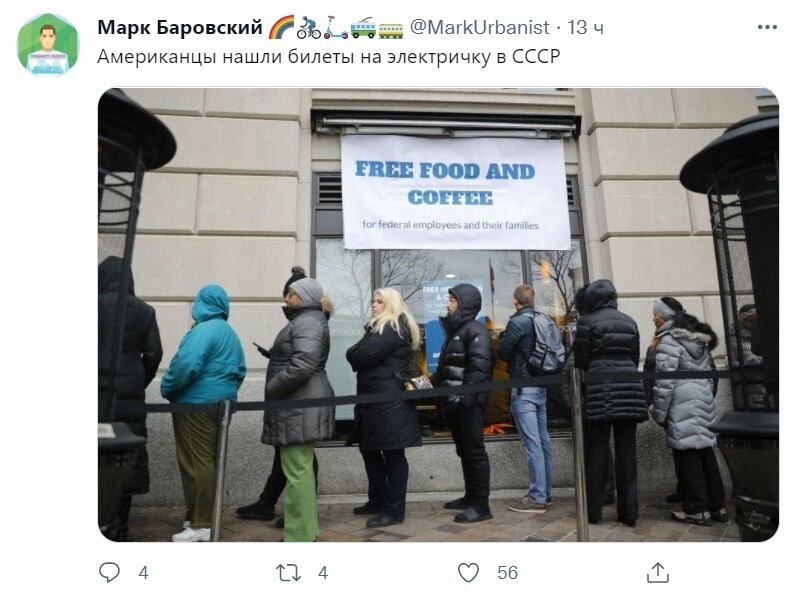Click the cyclist emoji in the name
This screenshot has height=598, width=802.
308,27
